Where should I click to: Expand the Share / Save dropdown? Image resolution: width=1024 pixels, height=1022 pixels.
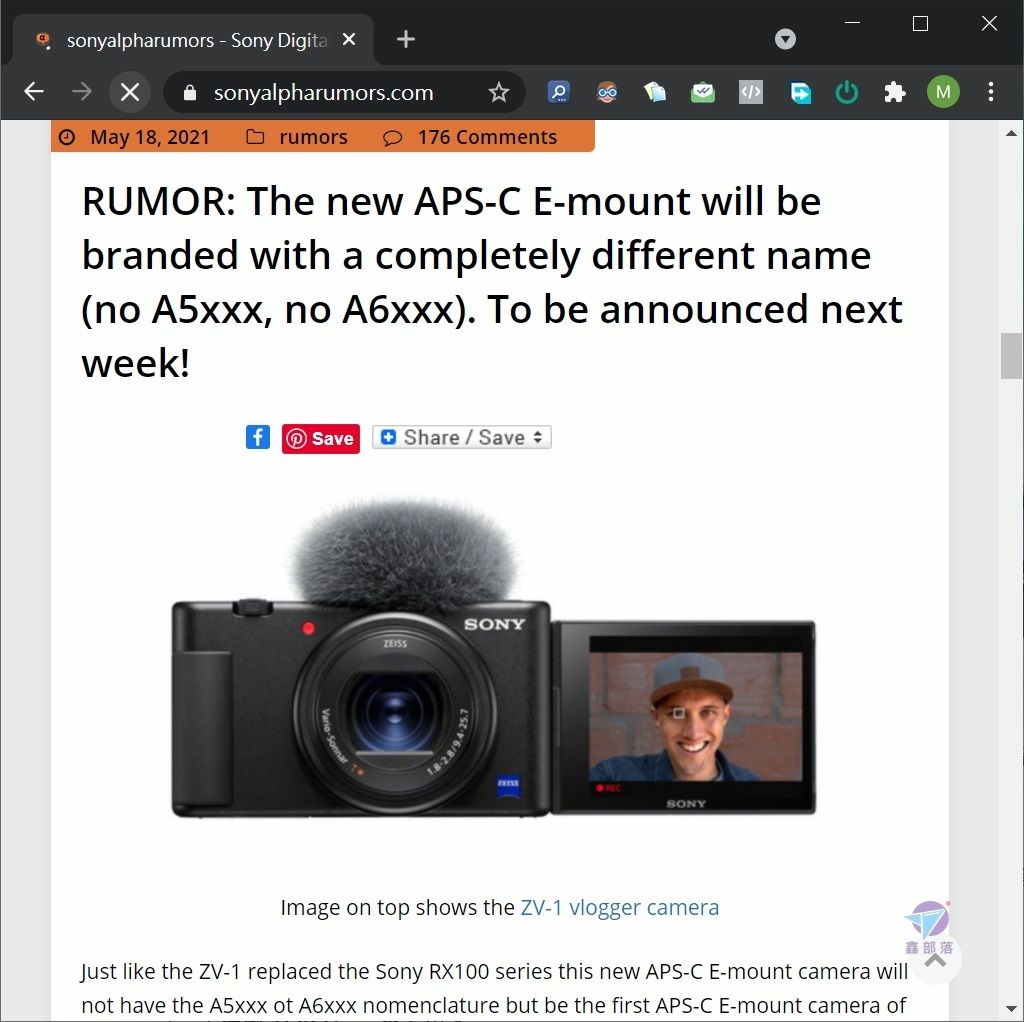[x=462, y=437]
